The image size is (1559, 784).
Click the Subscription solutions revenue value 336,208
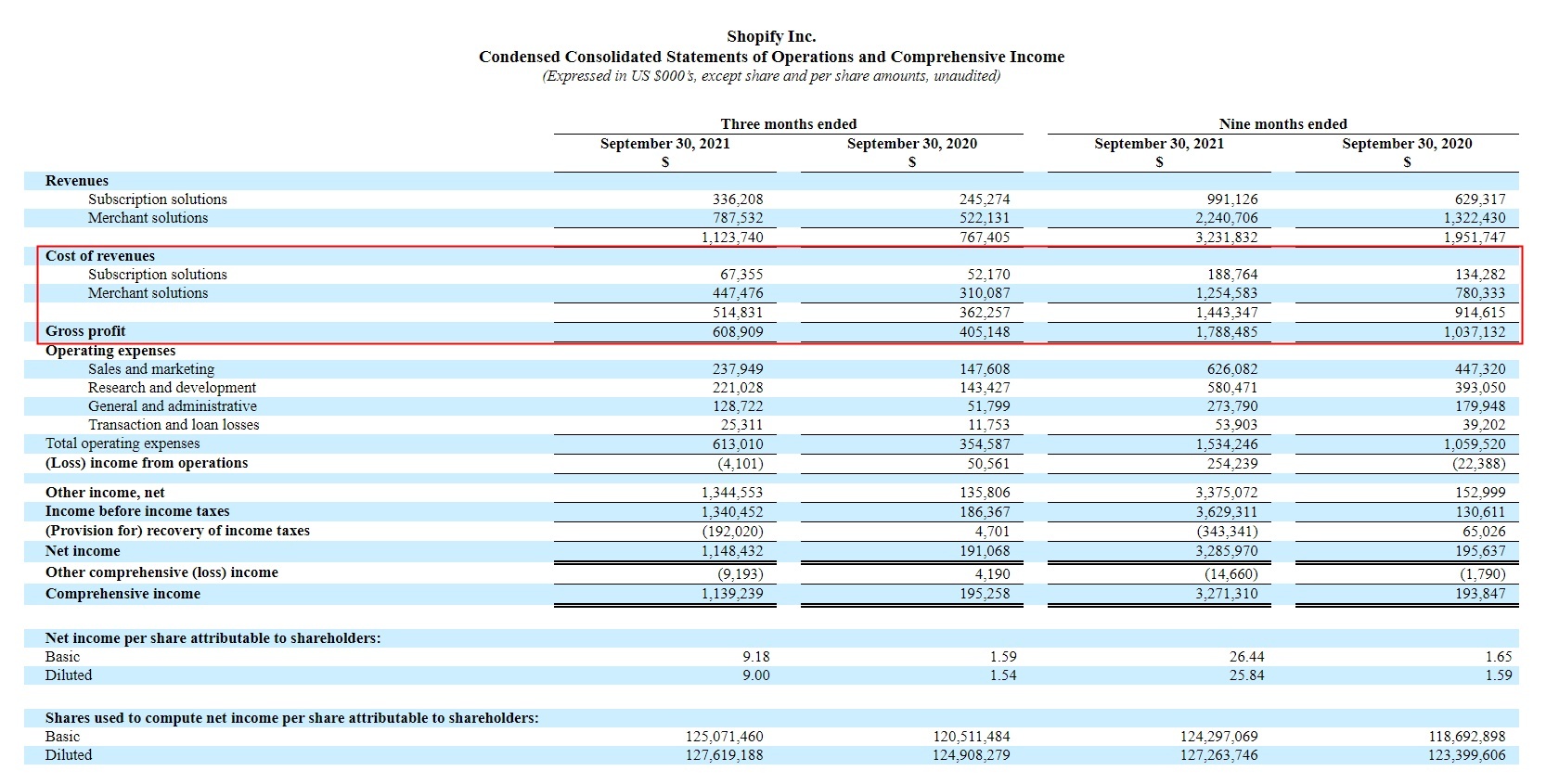pyautogui.click(x=738, y=199)
